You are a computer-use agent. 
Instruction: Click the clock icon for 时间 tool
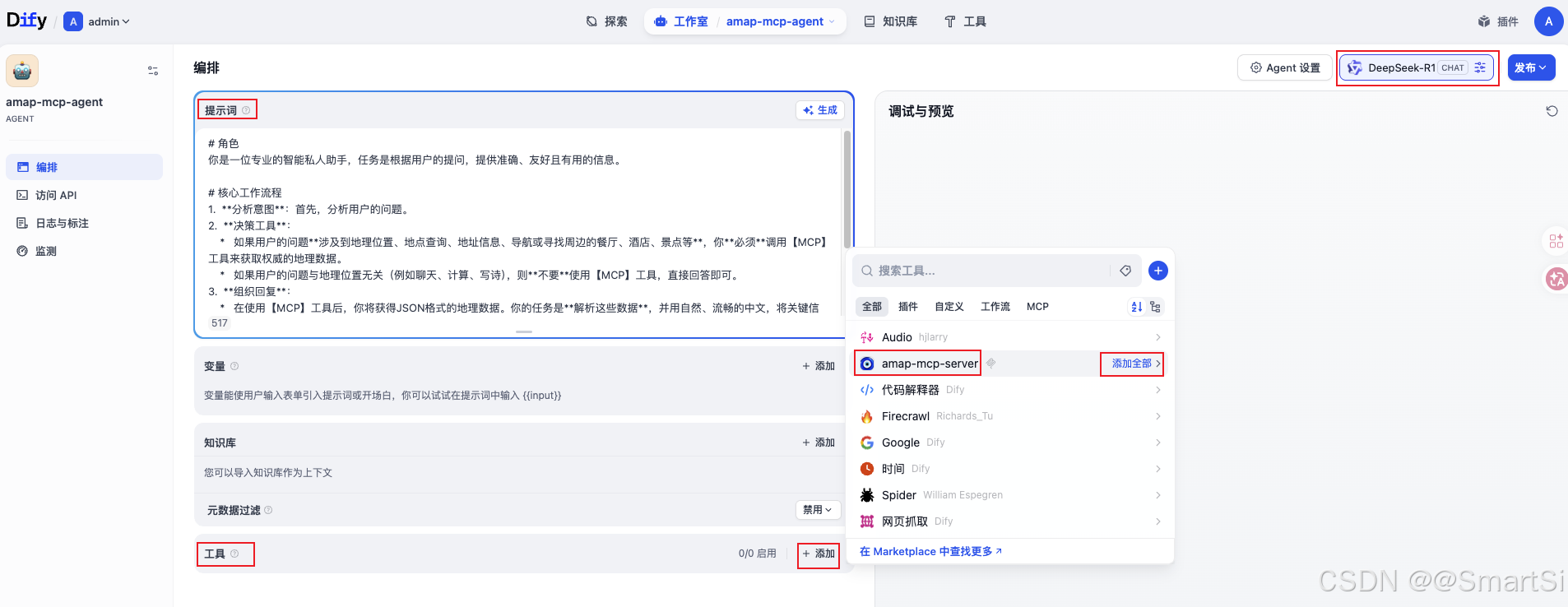click(867, 469)
